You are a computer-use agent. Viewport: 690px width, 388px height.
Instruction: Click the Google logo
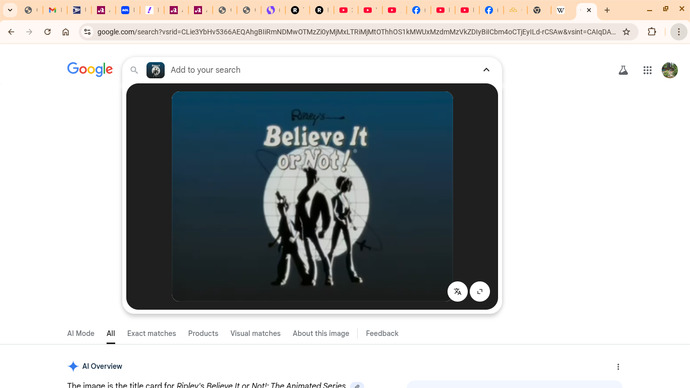(x=90, y=69)
